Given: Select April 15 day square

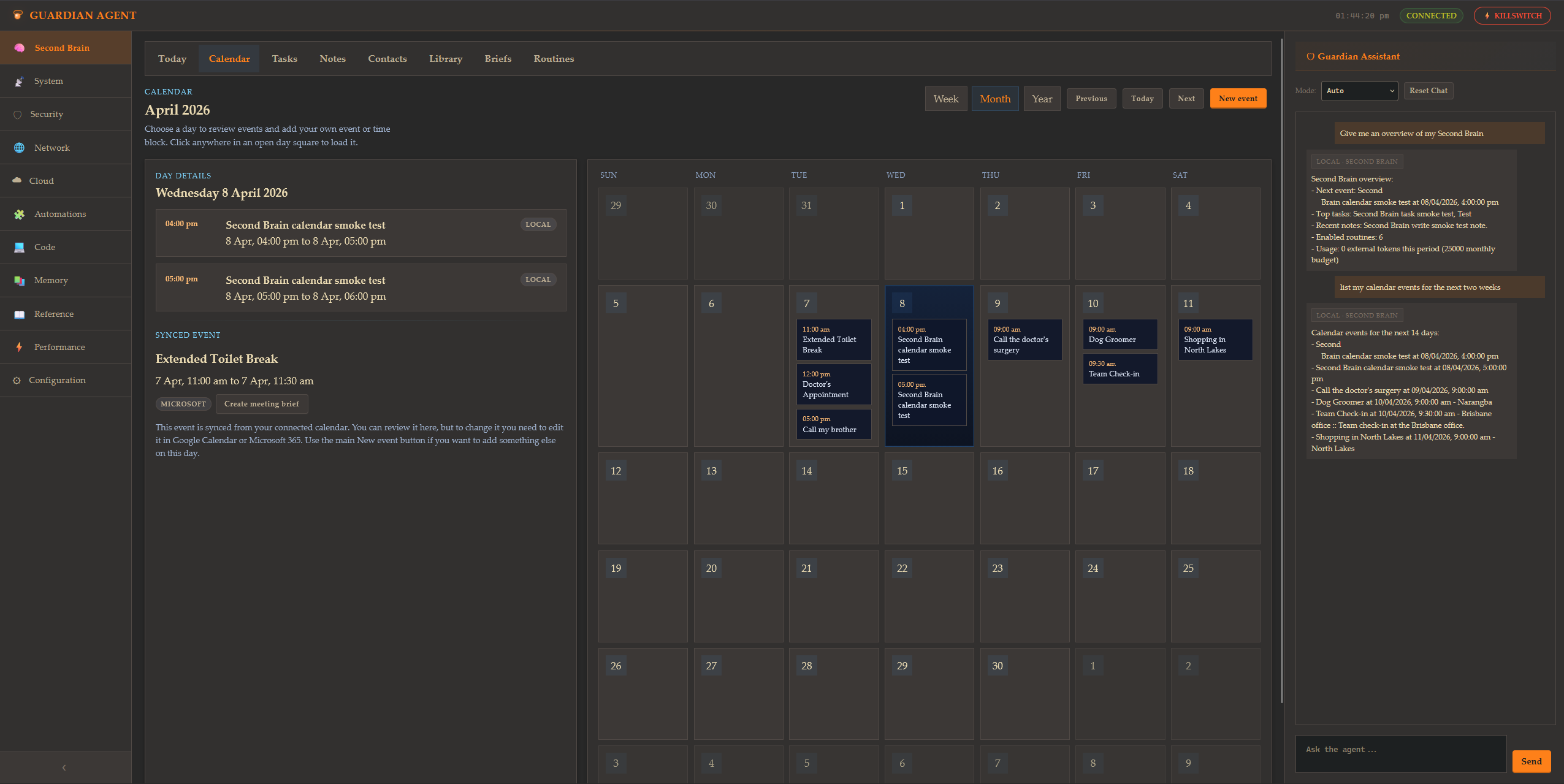Looking at the screenshot, I should pos(929,498).
